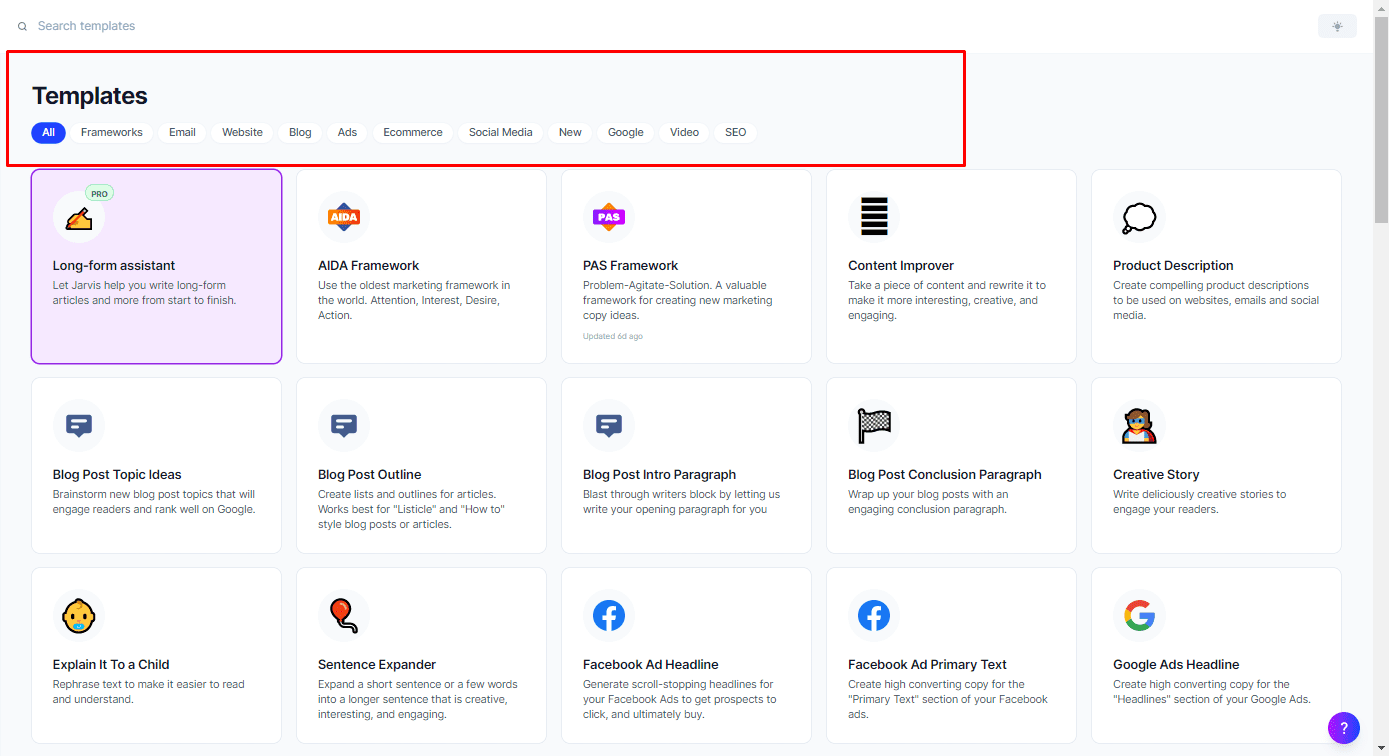
Task: Click the Creative Story superhero icon
Action: (1139, 426)
